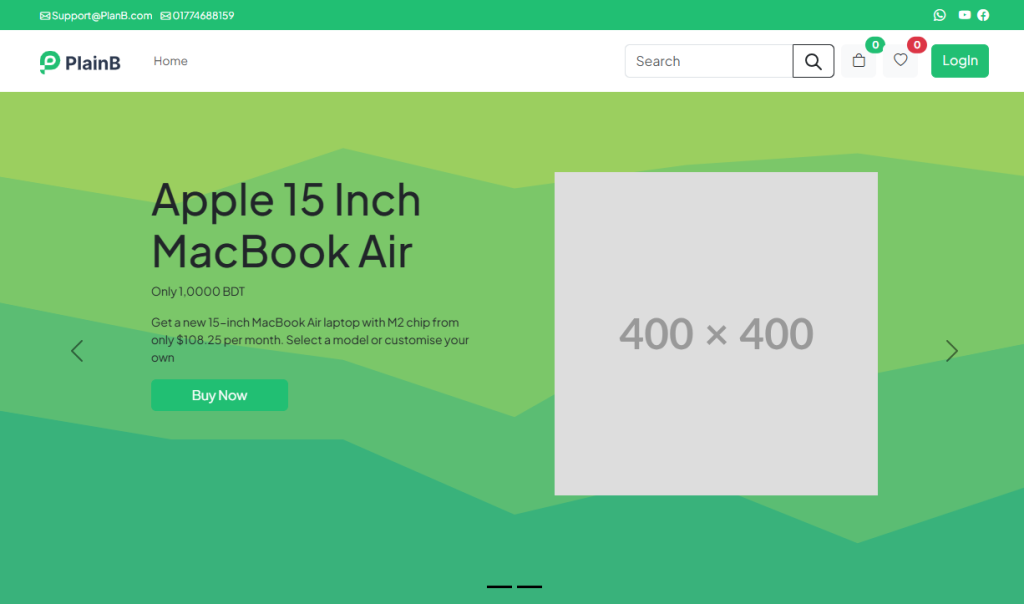The width and height of the screenshot is (1024, 604).
Task: Click the Buy Now button
Action: click(219, 395)
